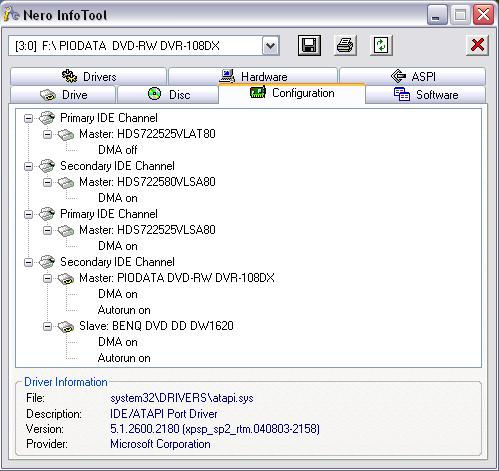Switch to the Drive tab
This screenshot has height=471, width=499.
pos(63,95)
